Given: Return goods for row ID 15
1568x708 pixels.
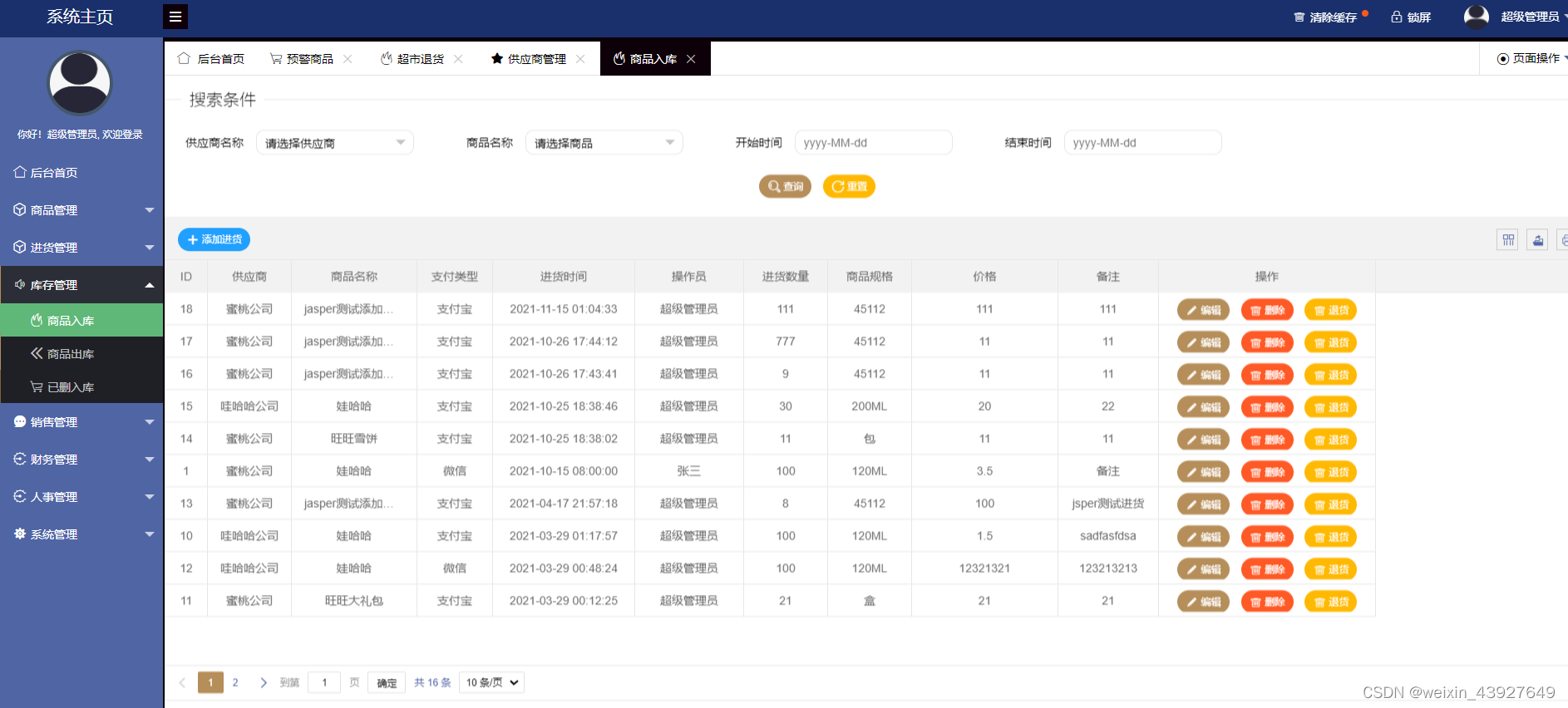Looking at the screenshot, I should click(1331, 407).
